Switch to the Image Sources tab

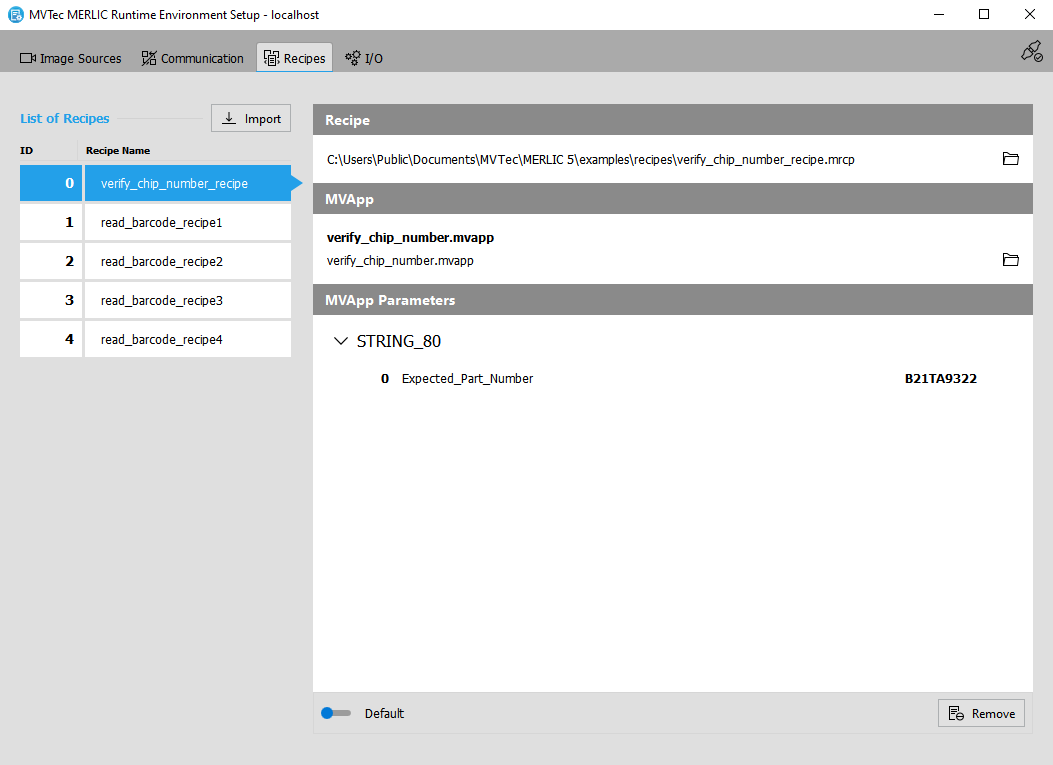click(x=71, y=58)
